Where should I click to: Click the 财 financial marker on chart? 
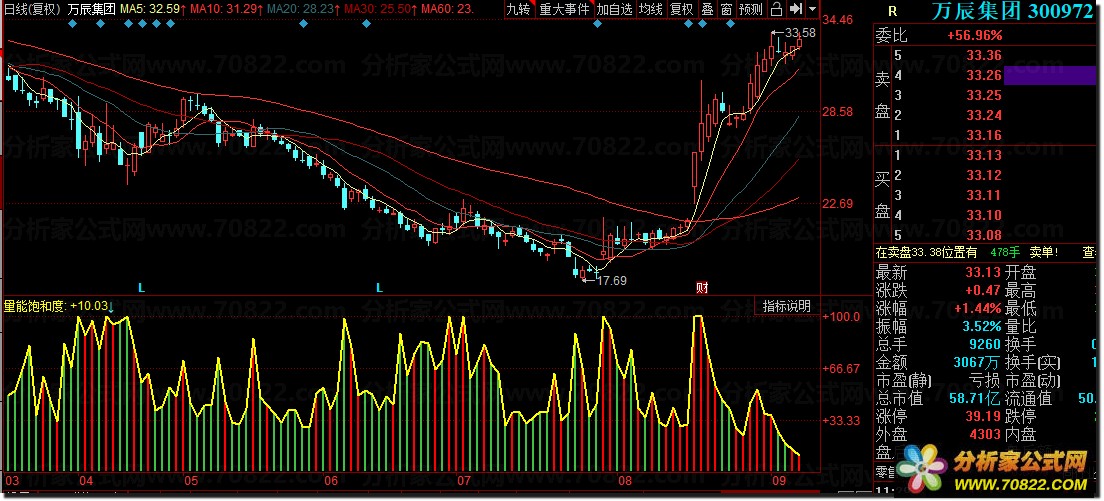click(701, 287)
